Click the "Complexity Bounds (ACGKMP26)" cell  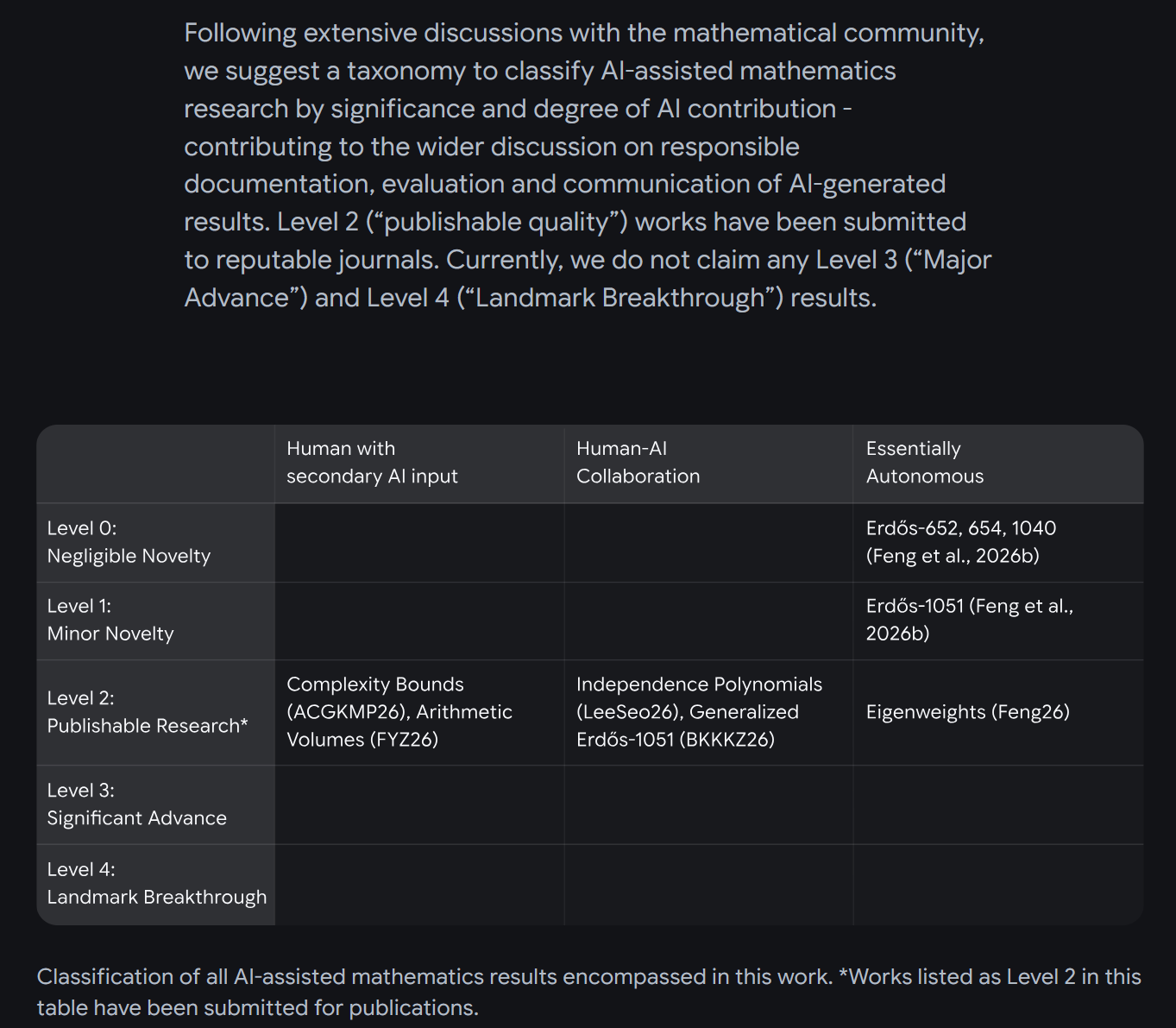tap(399, 712)
